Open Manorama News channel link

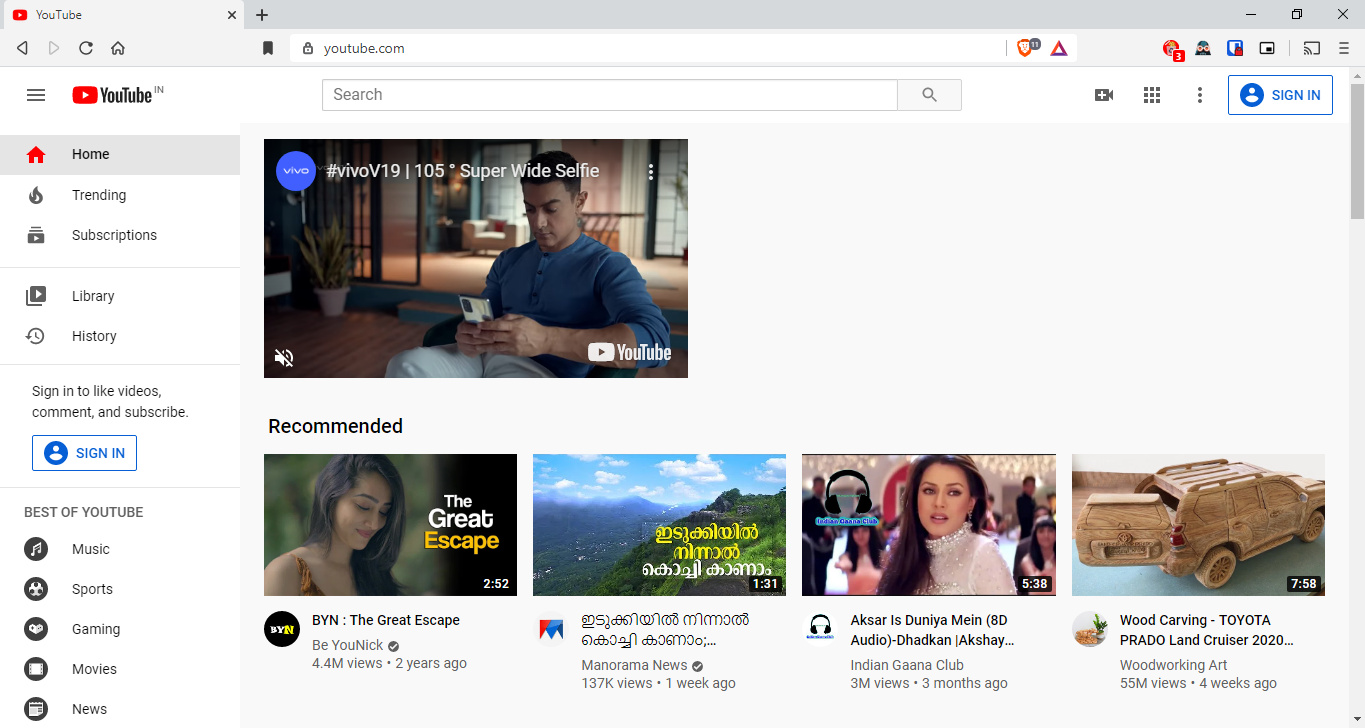(634, 666)
